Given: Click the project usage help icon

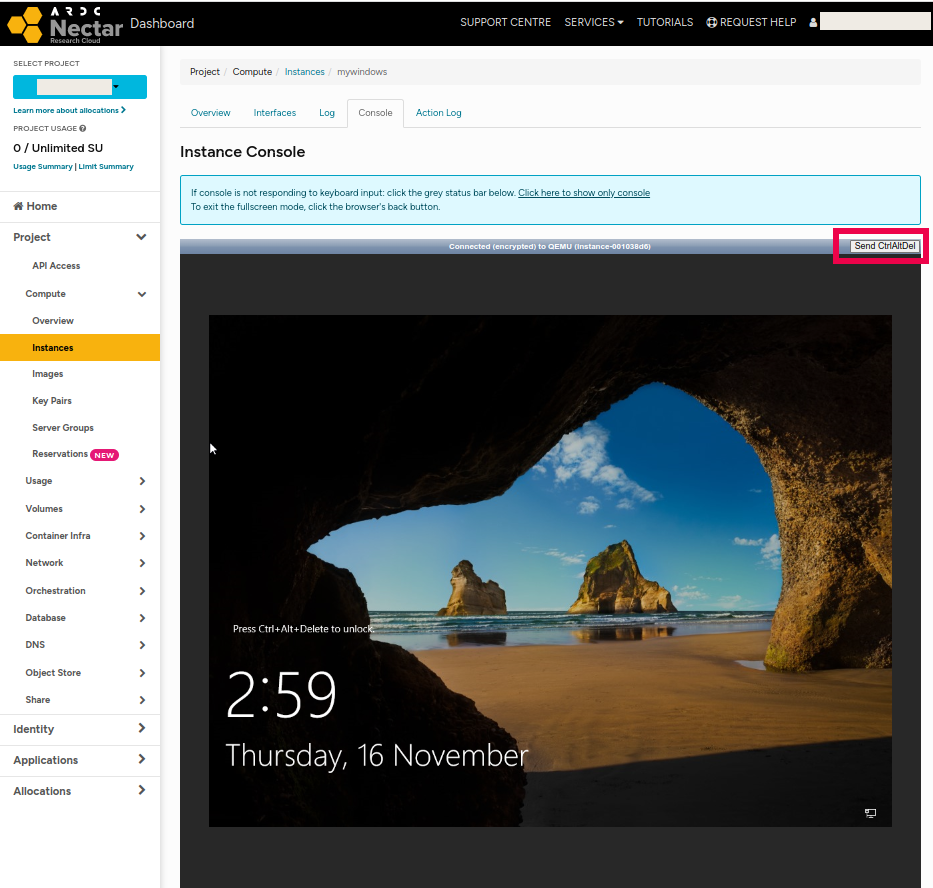Looking at the screenshot, I should 83,129.
